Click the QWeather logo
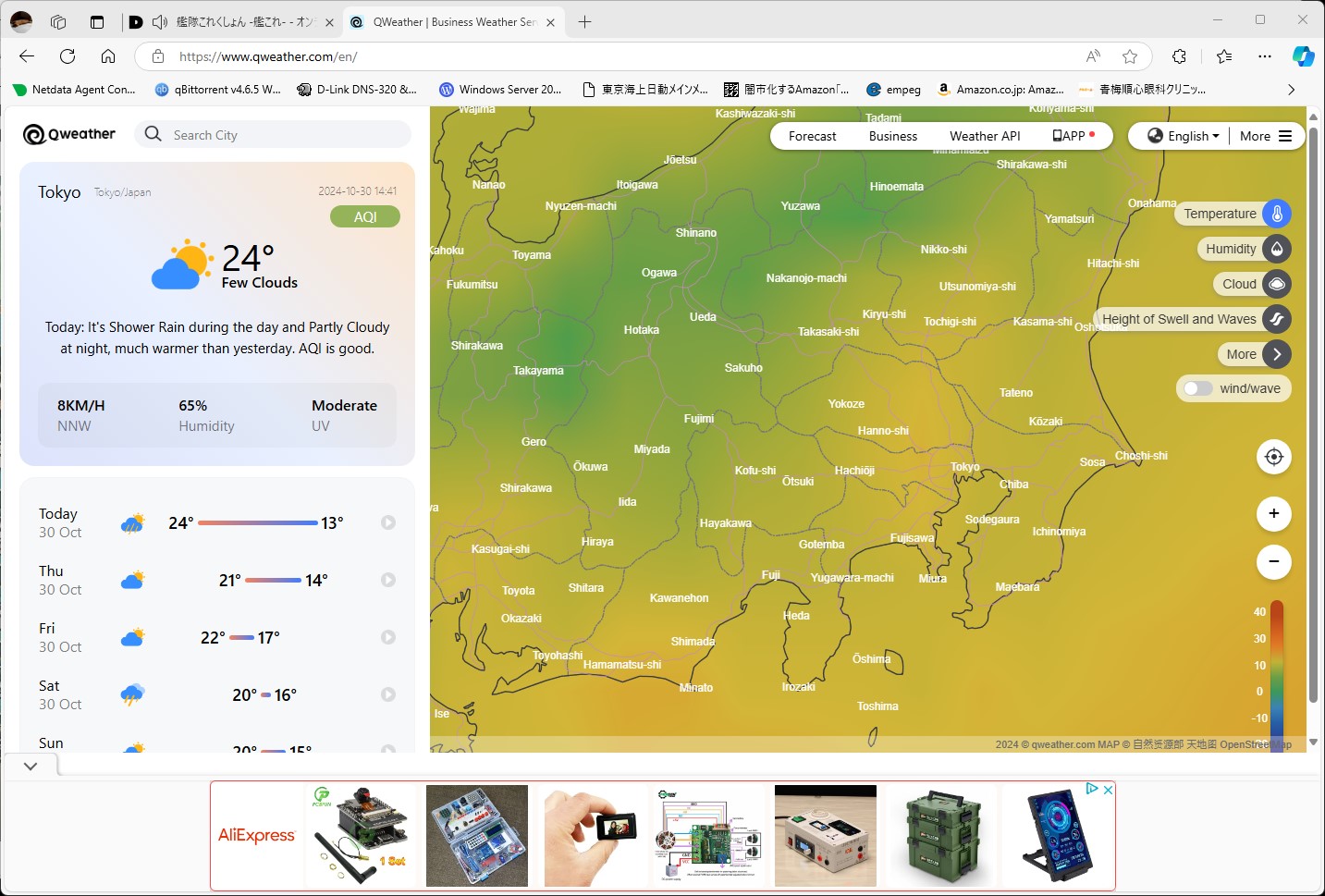1325x896 pixels. click(x=69, y=134)
